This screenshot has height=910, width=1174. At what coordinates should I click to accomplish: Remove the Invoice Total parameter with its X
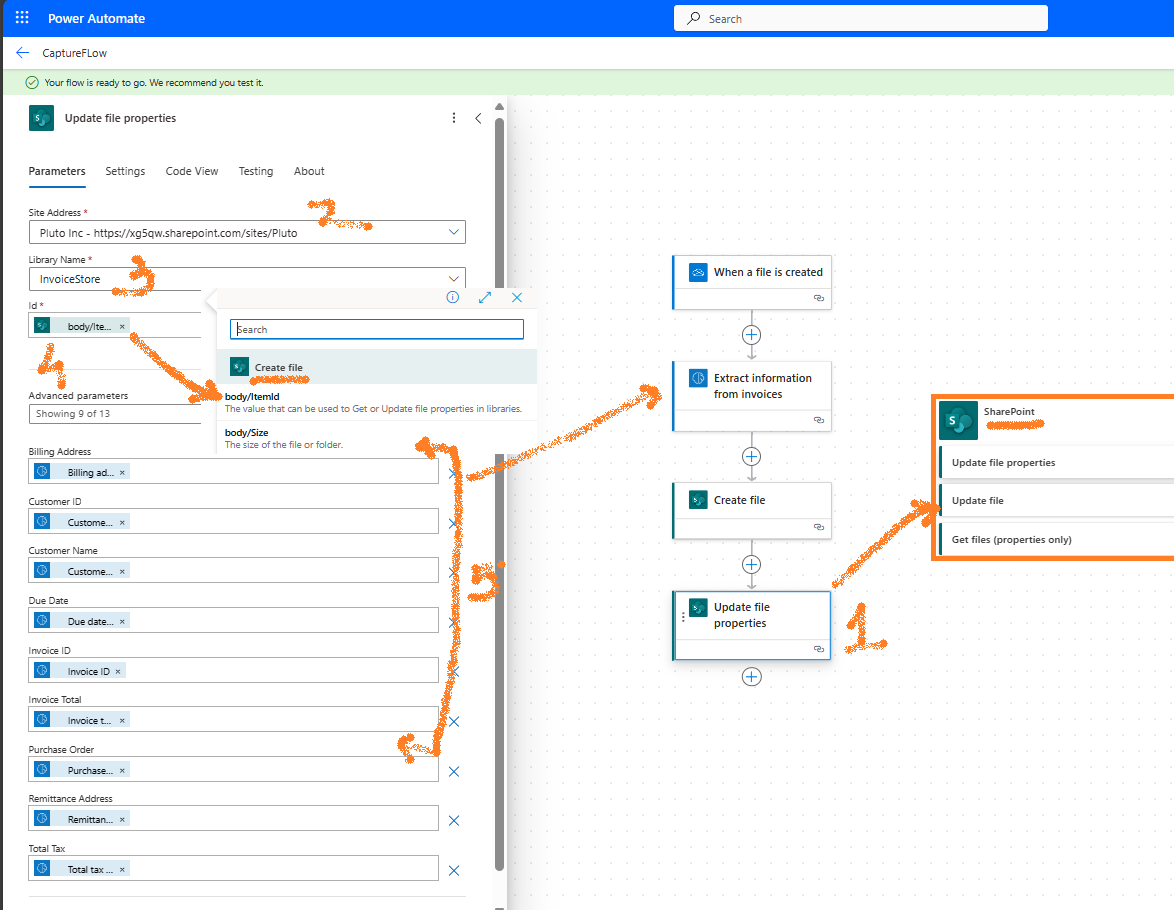click(454, 721)
